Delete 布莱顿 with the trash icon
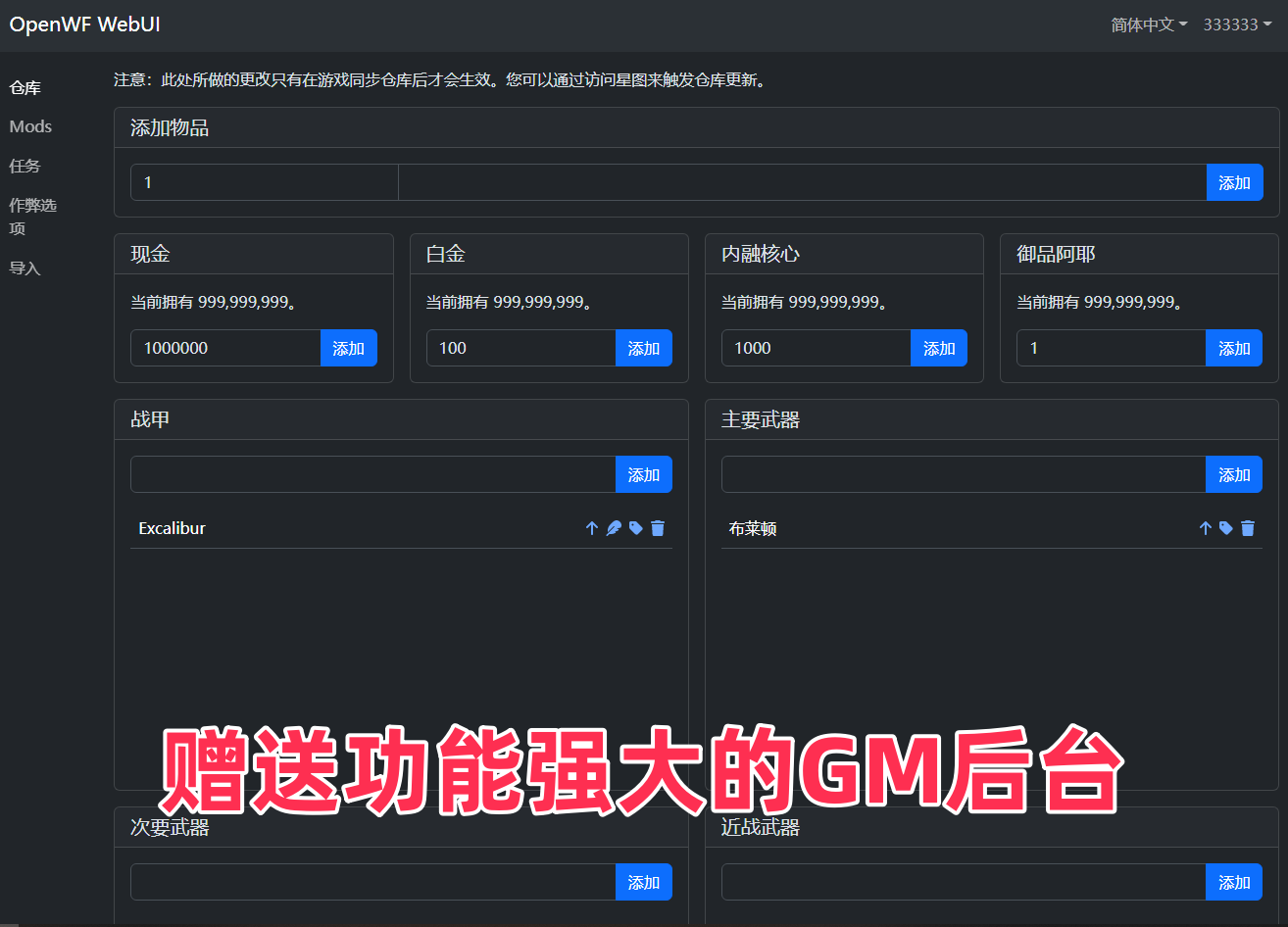The width and height of the screenshot is (1288, 927). [1247, 528]
